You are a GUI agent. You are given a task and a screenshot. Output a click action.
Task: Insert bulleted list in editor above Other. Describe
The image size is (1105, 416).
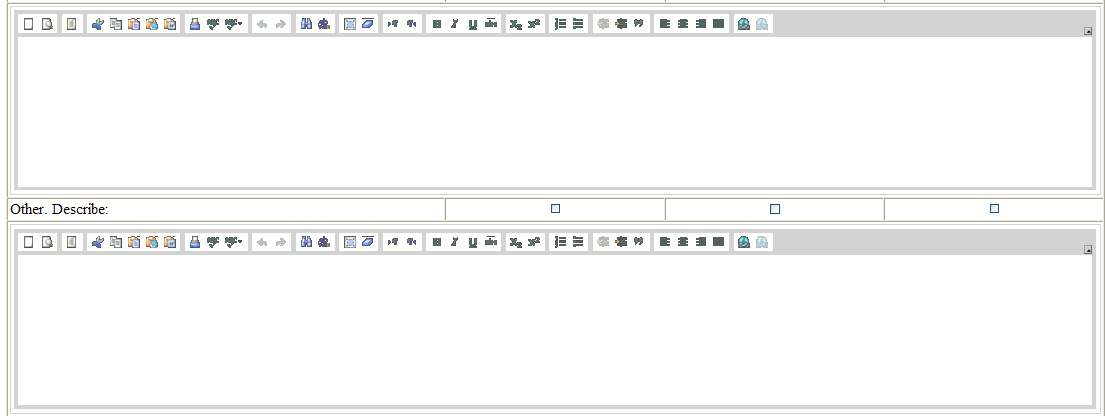click(x=578, y=24)
